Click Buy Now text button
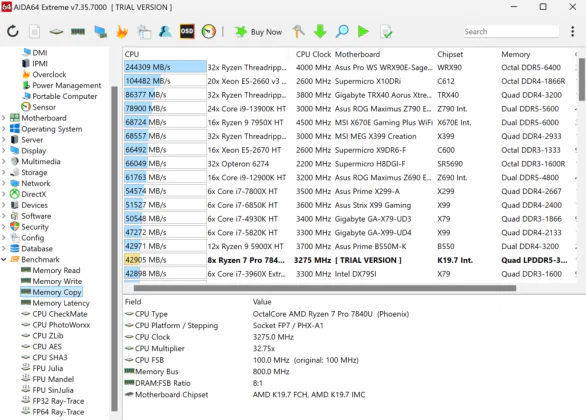 tap(266, 32)
